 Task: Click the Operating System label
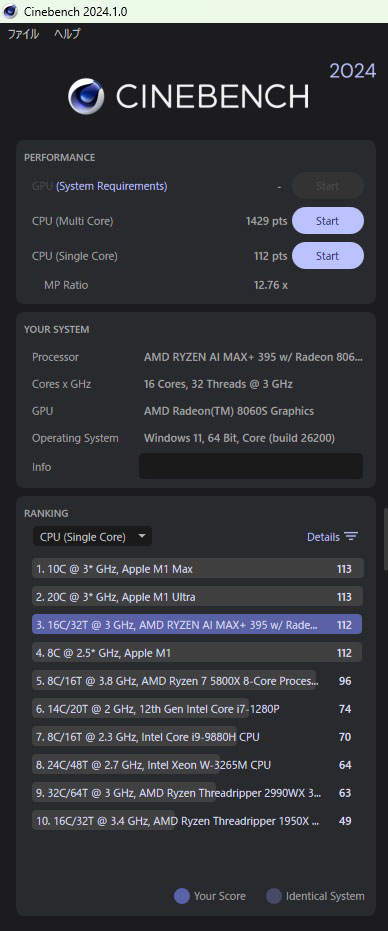[75, 438]
